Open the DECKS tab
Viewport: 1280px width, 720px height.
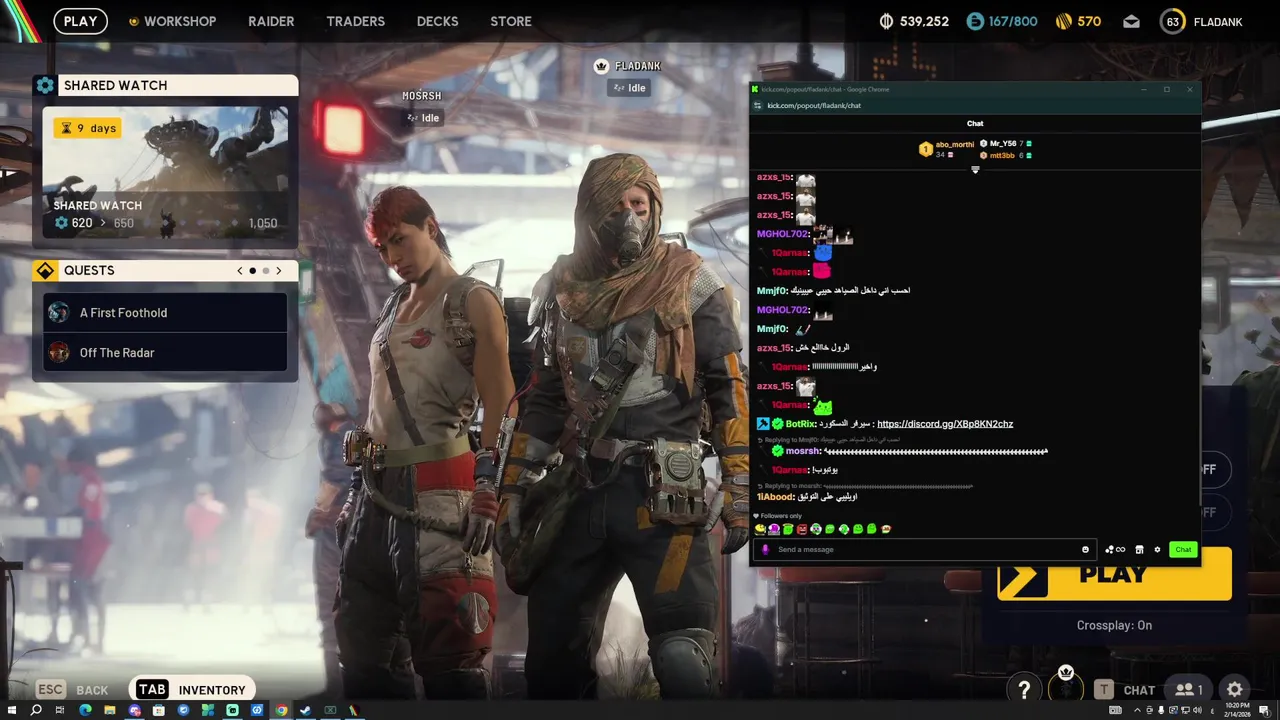tap(437, 21)
